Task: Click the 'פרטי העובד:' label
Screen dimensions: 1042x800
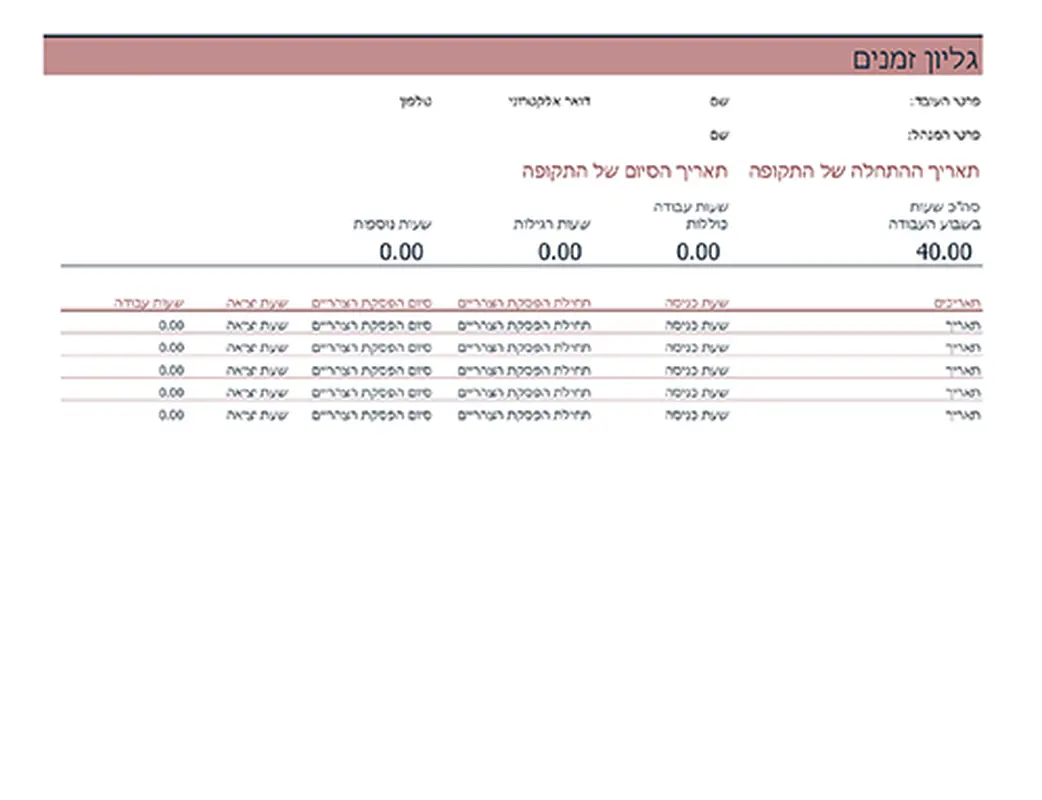Action: [945, 102]
